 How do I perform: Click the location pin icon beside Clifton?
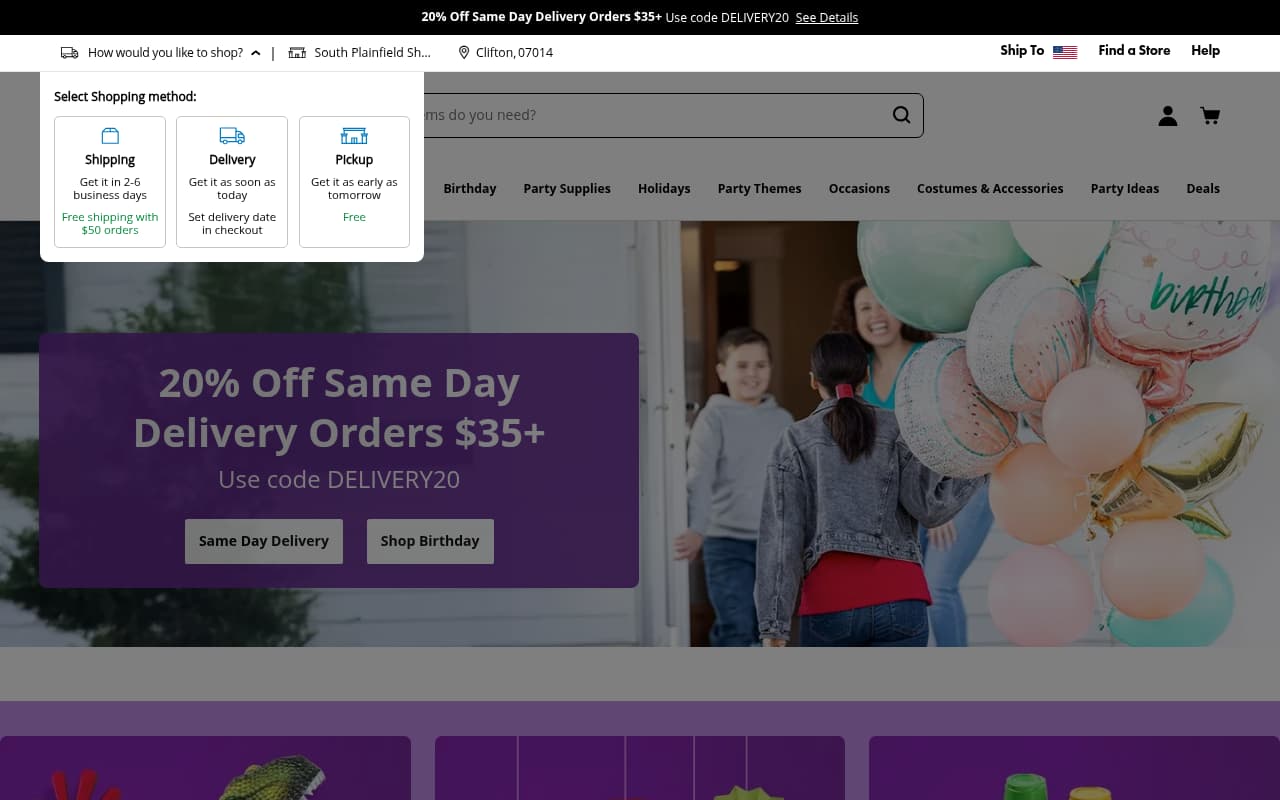464,53
